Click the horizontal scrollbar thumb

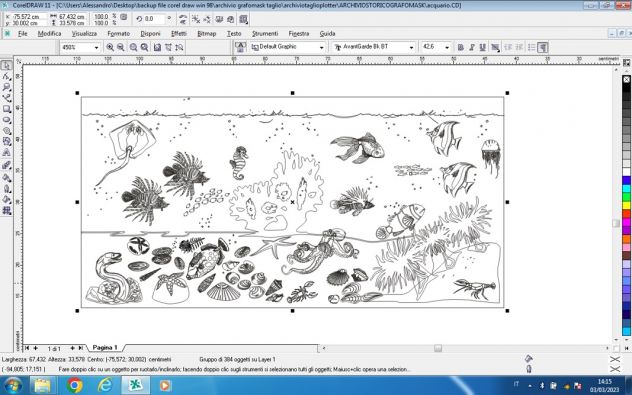[x=438, y=348]
